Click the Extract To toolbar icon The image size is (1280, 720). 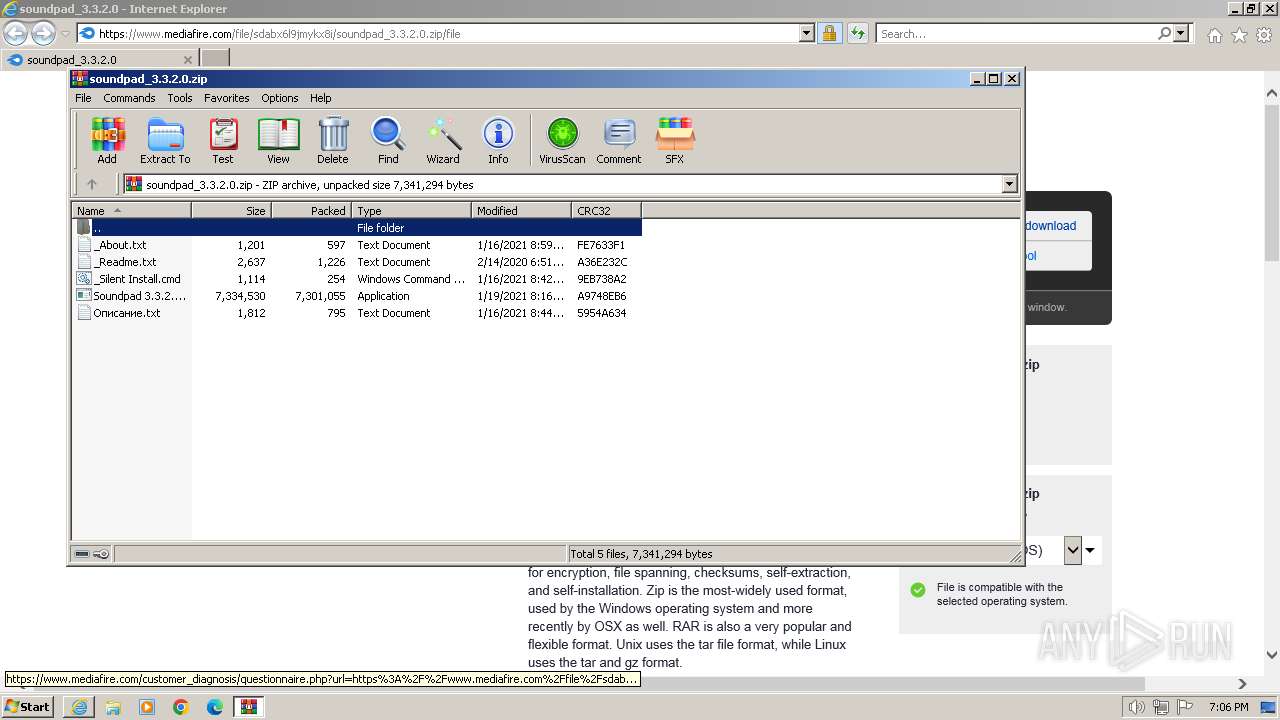point(165,140)
